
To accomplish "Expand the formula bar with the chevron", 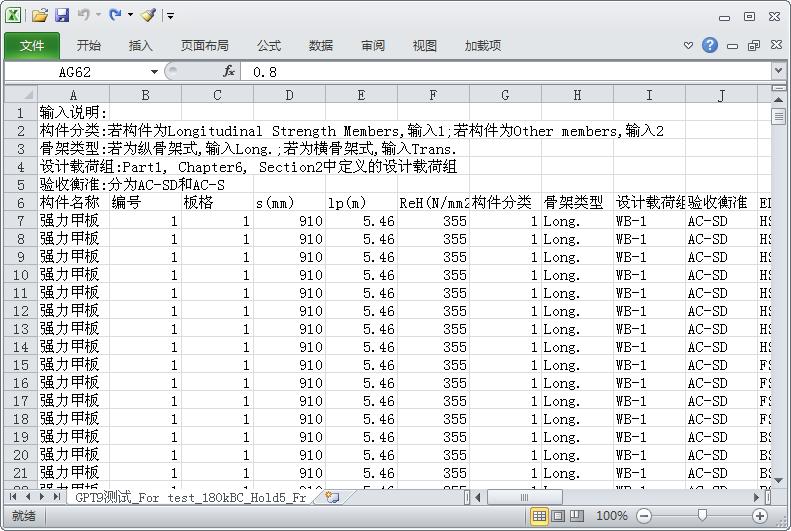I will pos(778,72).
